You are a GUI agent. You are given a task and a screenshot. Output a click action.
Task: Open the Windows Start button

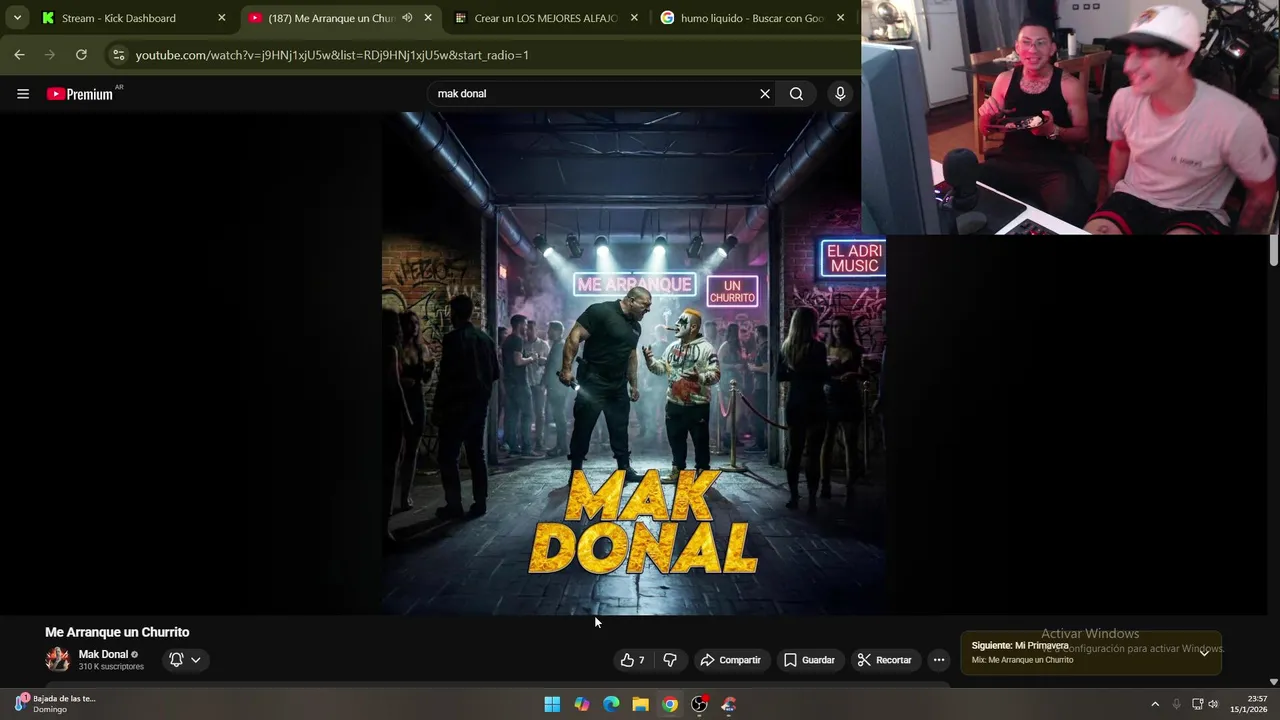552,704
